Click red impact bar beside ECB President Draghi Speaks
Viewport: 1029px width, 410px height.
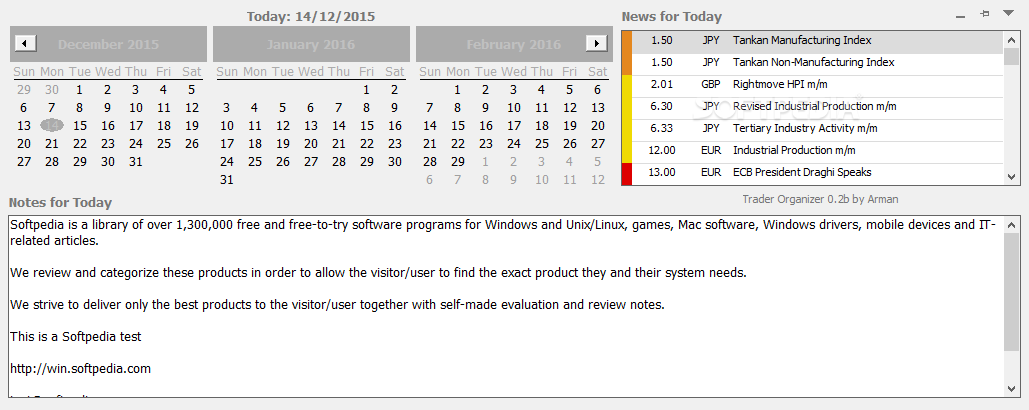point(627,173)
